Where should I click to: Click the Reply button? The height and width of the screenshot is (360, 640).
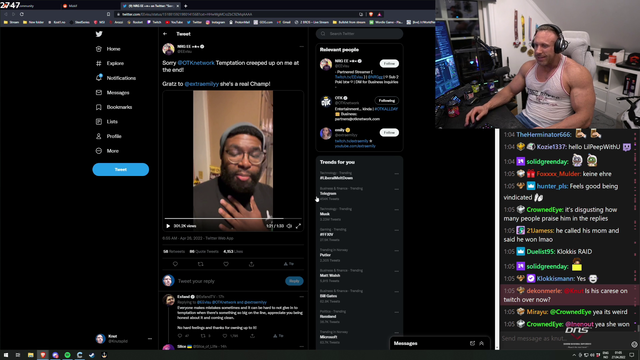294,281
